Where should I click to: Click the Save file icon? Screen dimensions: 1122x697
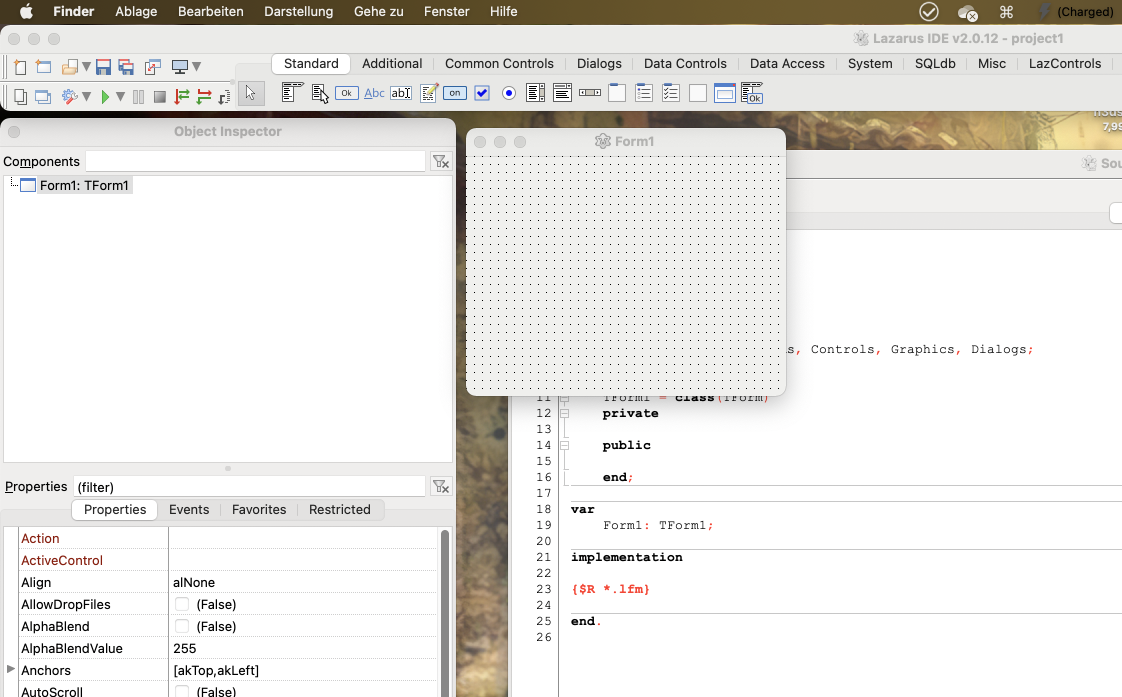(103, 67)
